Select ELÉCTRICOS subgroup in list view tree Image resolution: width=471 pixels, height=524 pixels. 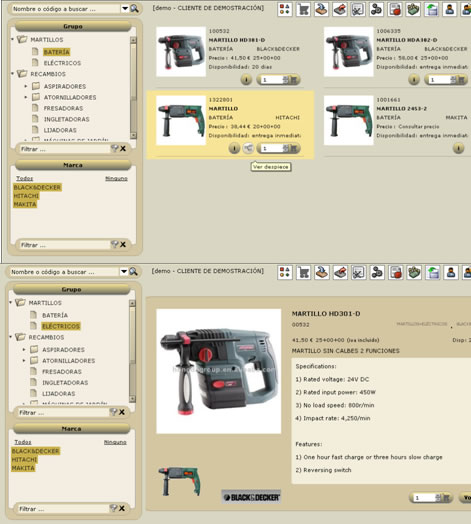62,63
